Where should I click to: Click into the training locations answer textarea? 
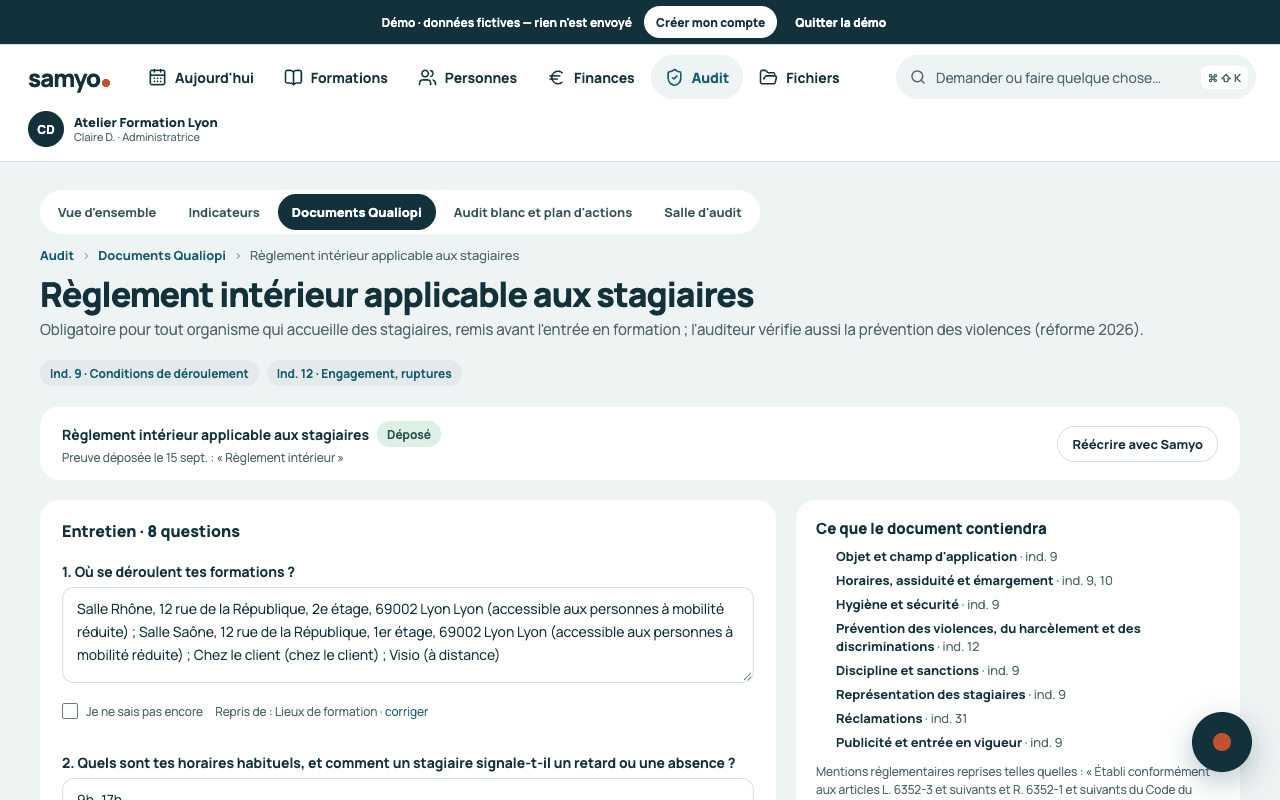coord(408,635)
